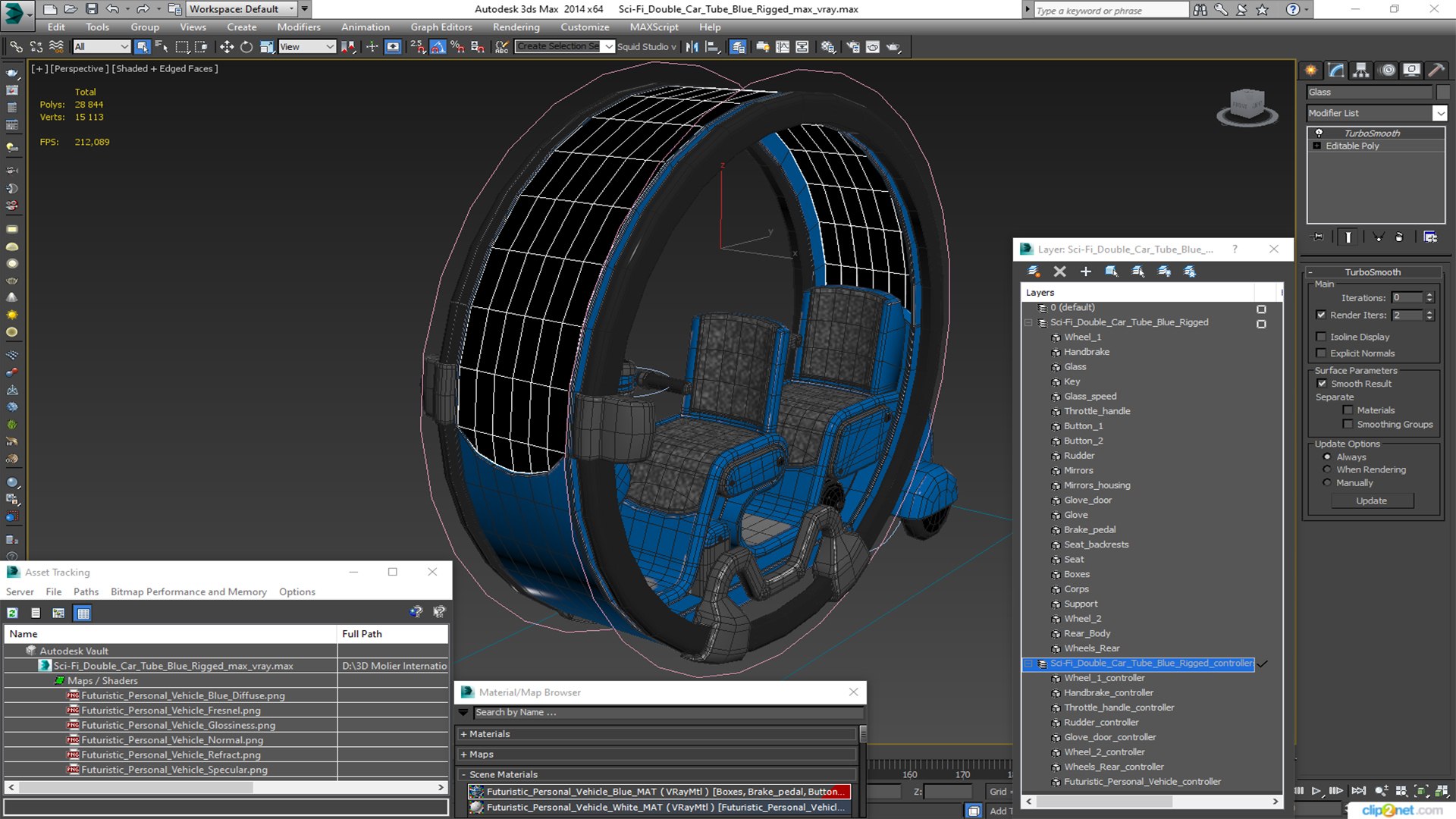This screenshot has height=819, width=1456.
Task: Click Configure Modifier Sets icon
Action: [x=1430, y=237]
